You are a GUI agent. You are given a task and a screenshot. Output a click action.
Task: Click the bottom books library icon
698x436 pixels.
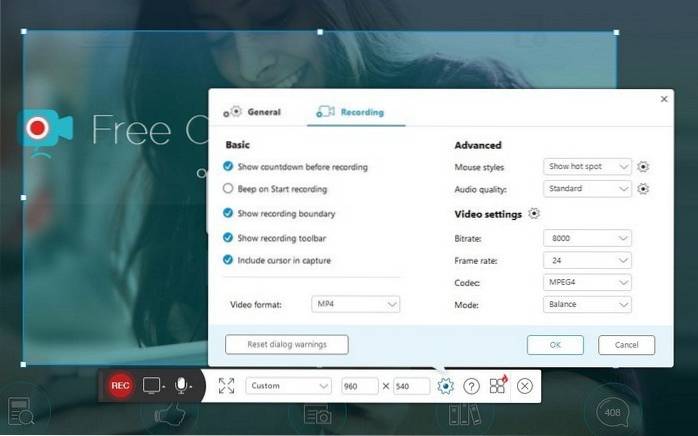coord(465,414)
